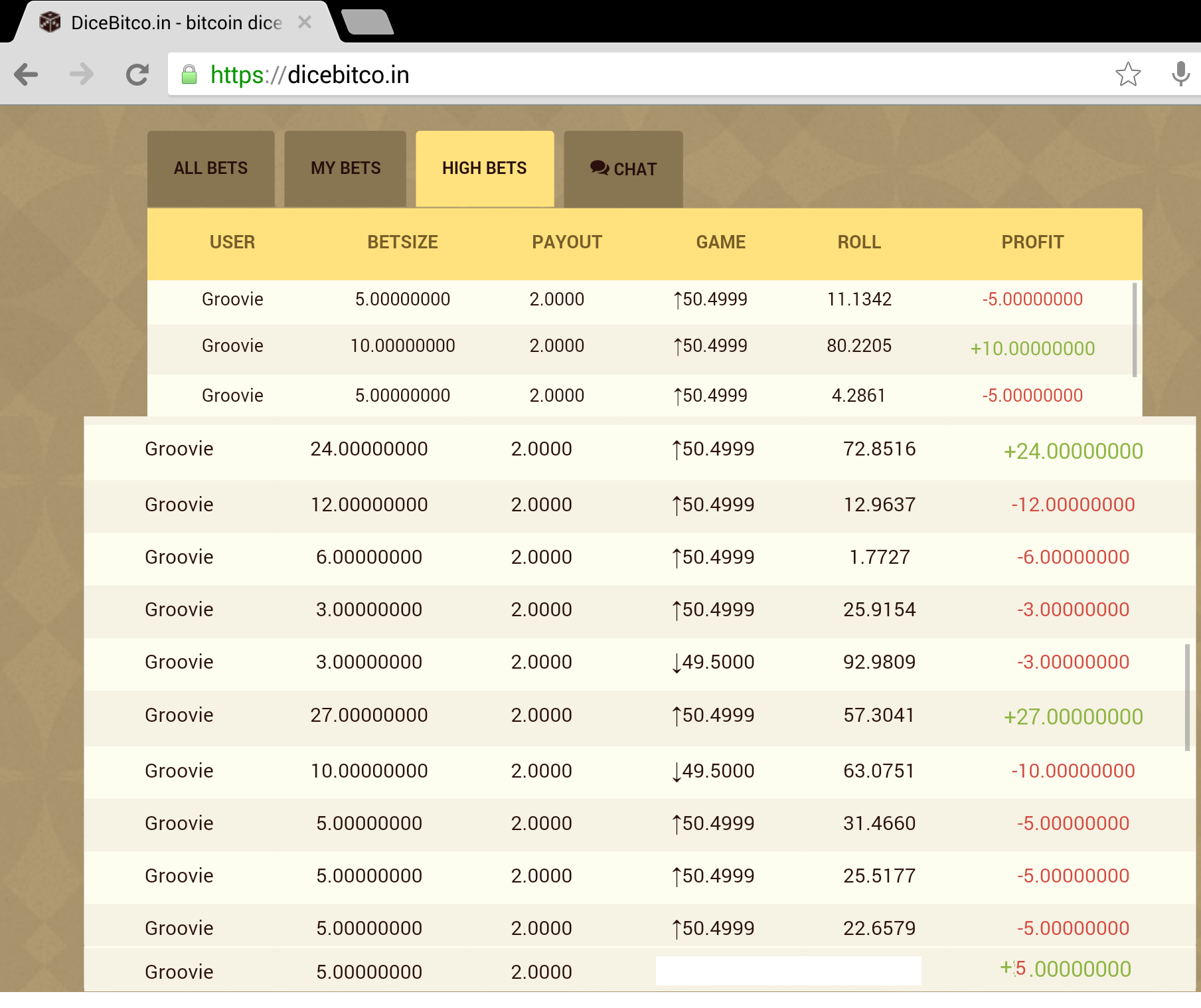Click Groovie user in the 11.1342 row
This screenshot has width=1201, height=1008.
click(232, 299)
